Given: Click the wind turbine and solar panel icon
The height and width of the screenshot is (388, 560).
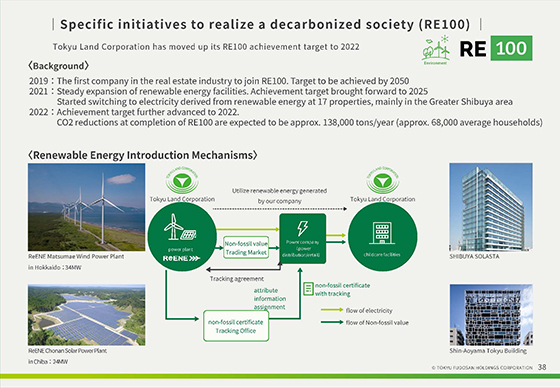Looking at the screenshot, I should point(180,227).
